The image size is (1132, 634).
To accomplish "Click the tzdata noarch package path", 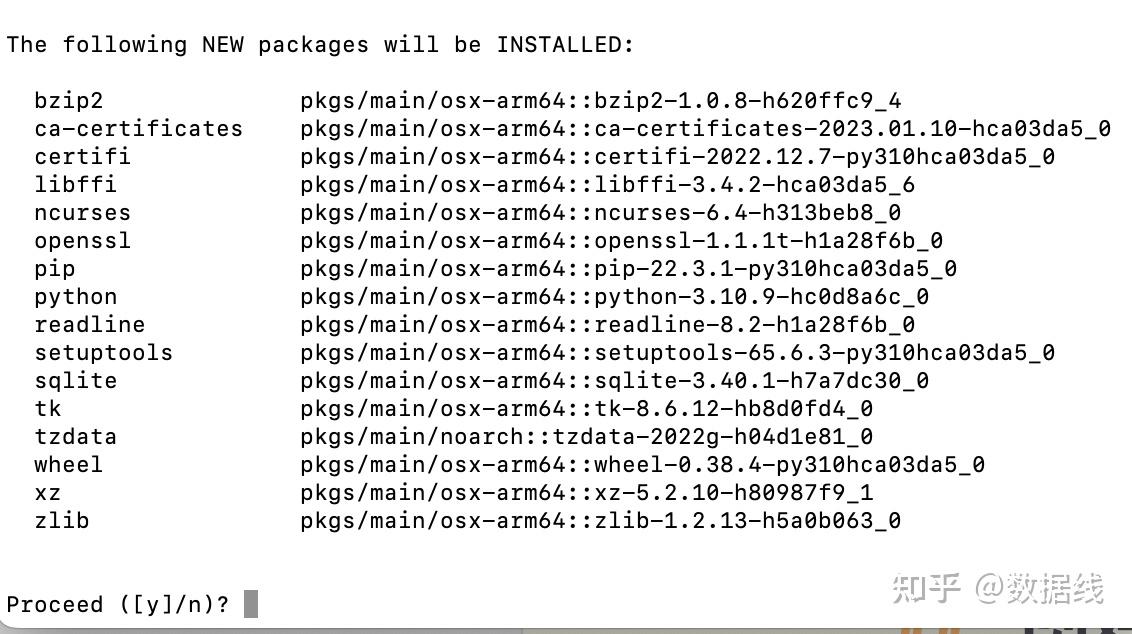I will point(586,437).
